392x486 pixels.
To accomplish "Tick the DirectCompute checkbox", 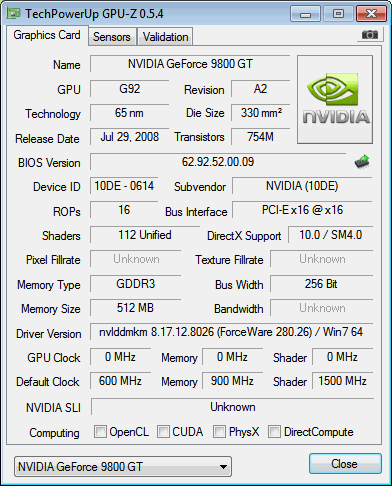I will coord(275,432).
